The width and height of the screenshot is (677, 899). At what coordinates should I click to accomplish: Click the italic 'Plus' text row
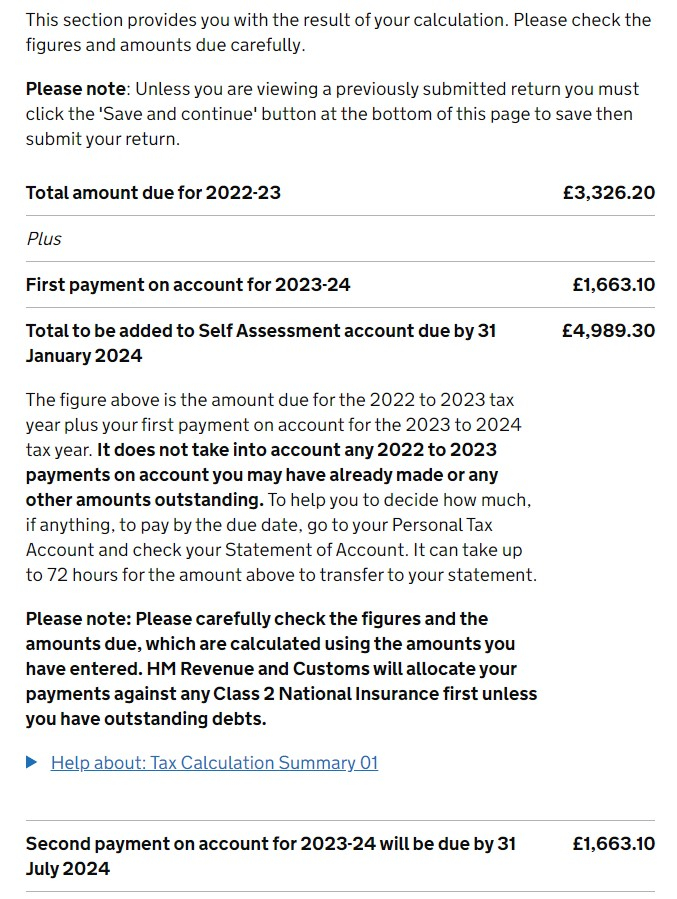pos(44,239)
